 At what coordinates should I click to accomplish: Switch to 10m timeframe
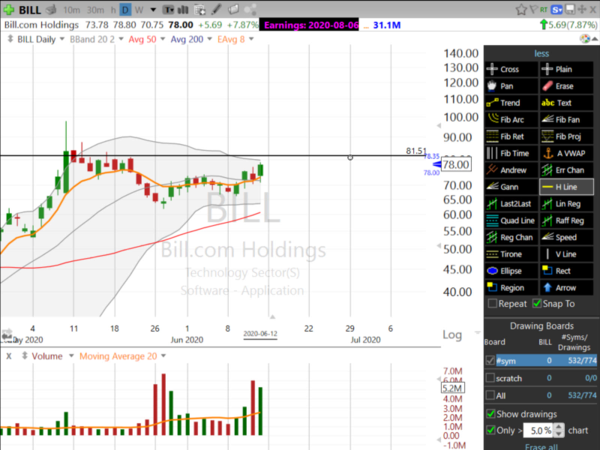tap(71, 11)
